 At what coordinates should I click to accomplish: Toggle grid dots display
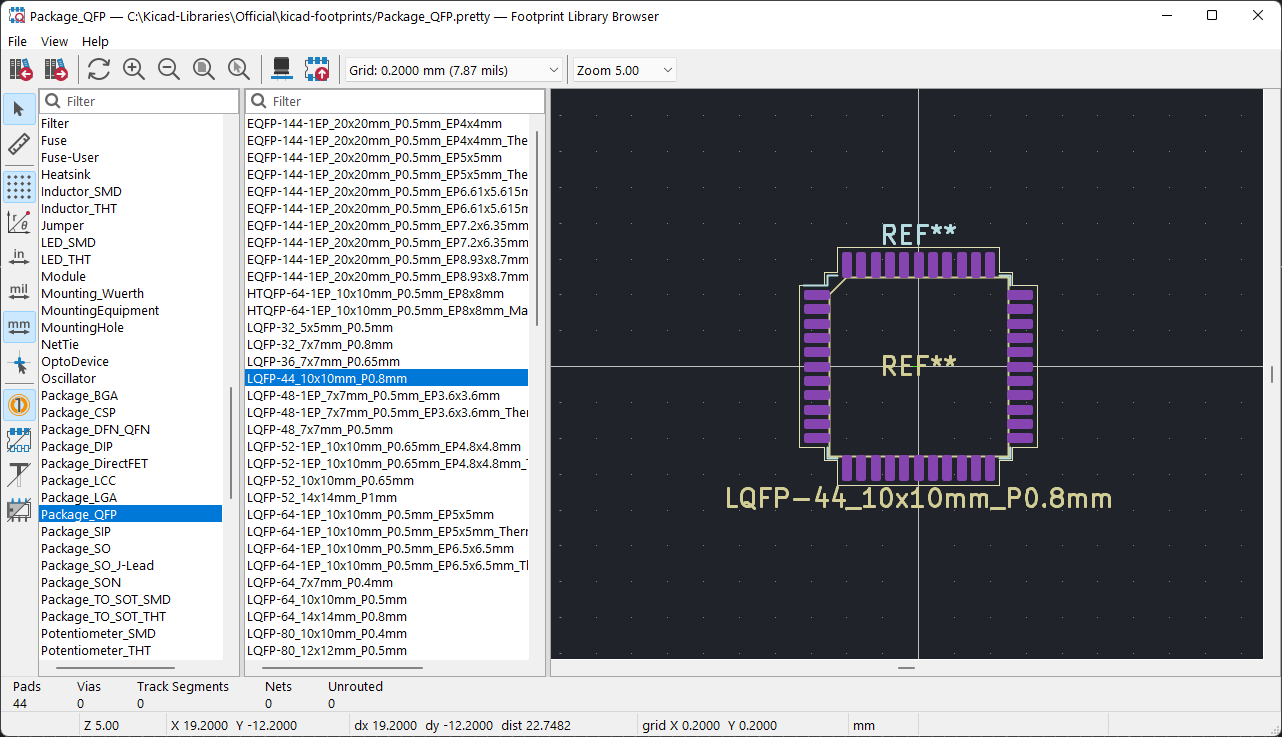(19, 187)
